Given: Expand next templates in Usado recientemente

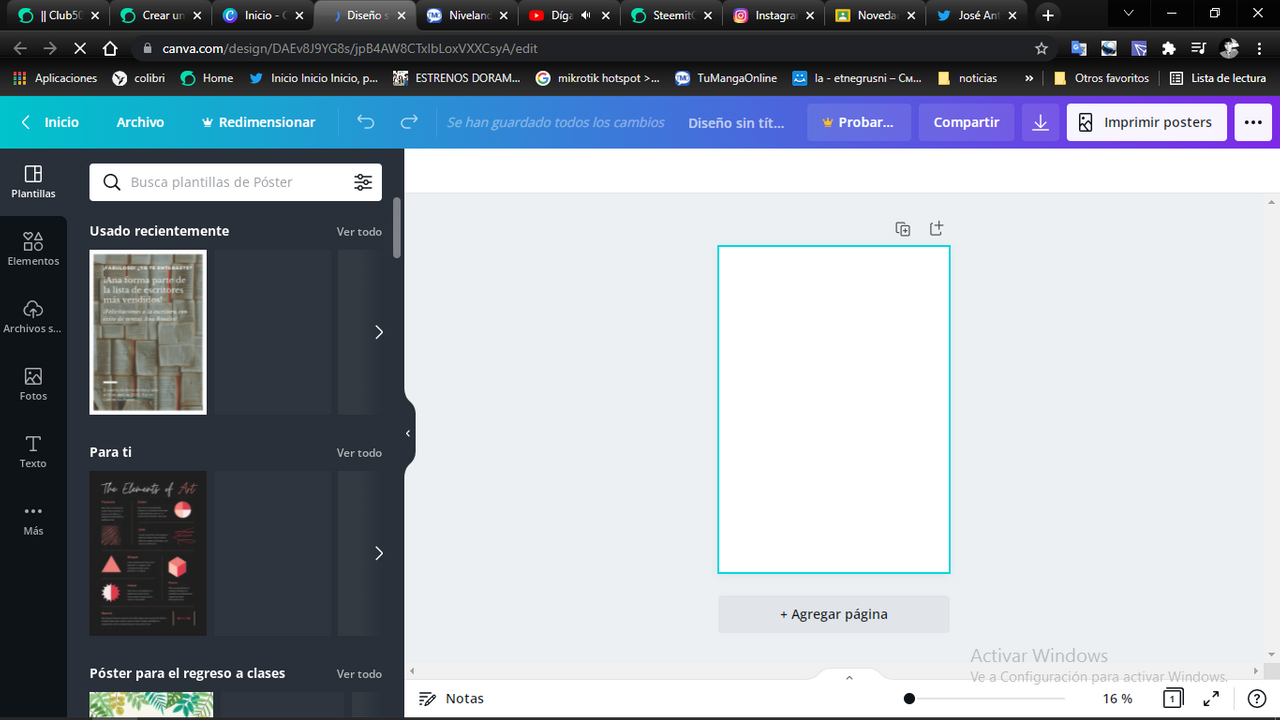Looking at the screenshot, I should [378, 332].
